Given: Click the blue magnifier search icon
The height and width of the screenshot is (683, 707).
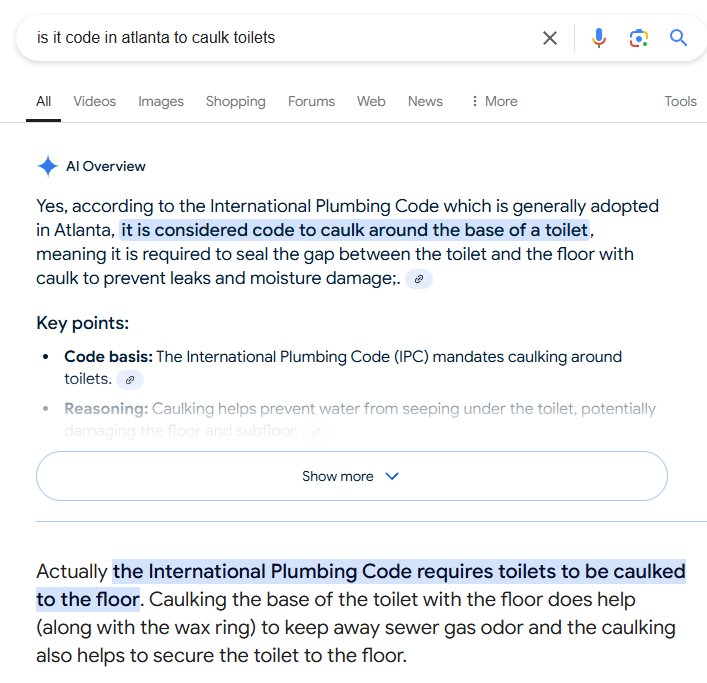Looking at the screenshot, I should [x=678, y=38].
